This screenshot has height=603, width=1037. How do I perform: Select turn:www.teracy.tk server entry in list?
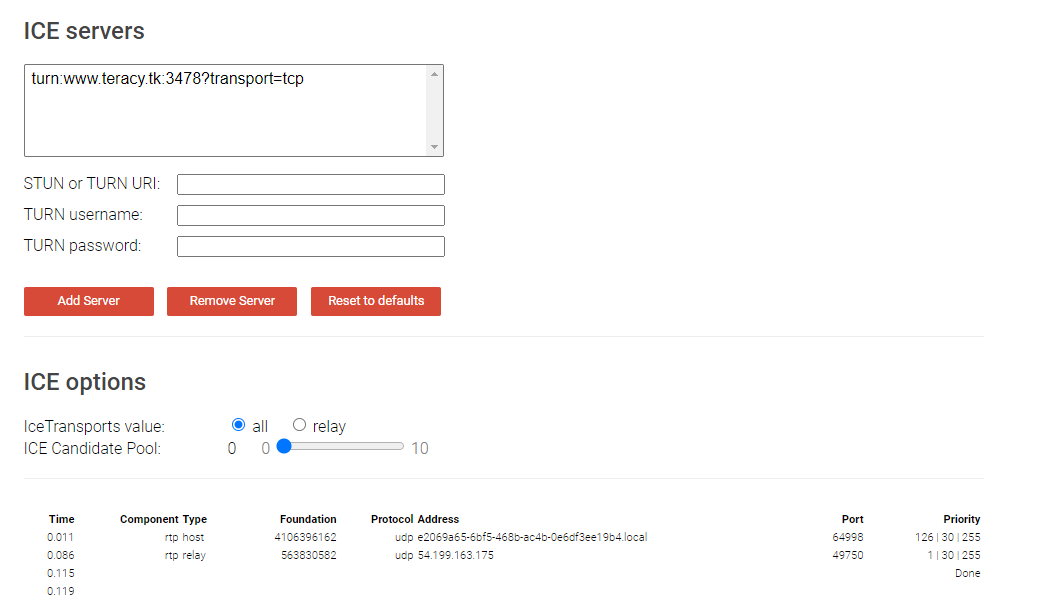click(x=167, y=79)
